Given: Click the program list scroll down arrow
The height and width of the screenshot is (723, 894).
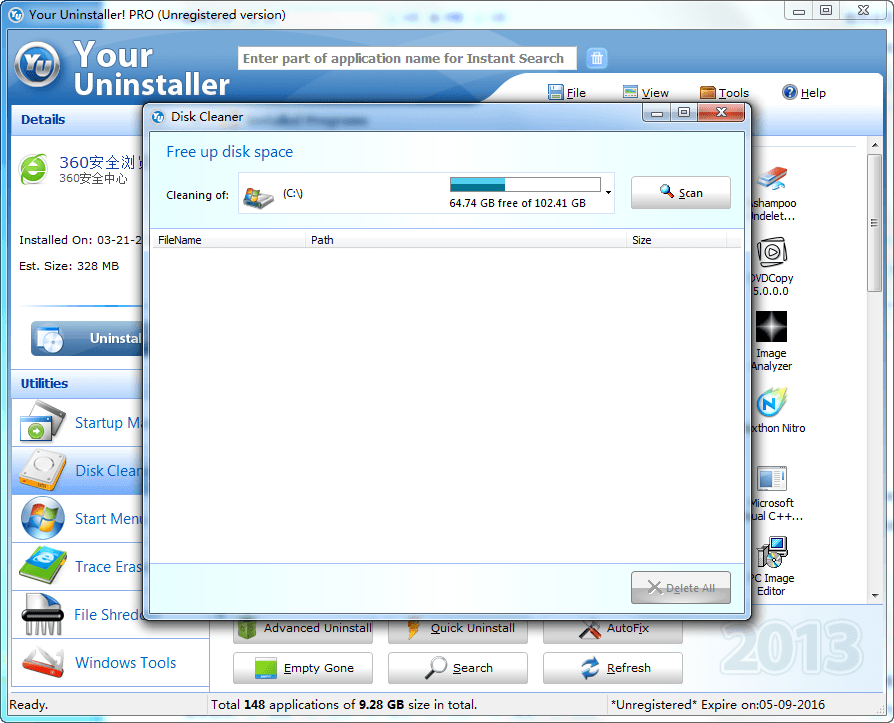Looking at the screenshot, I should 875,595.
